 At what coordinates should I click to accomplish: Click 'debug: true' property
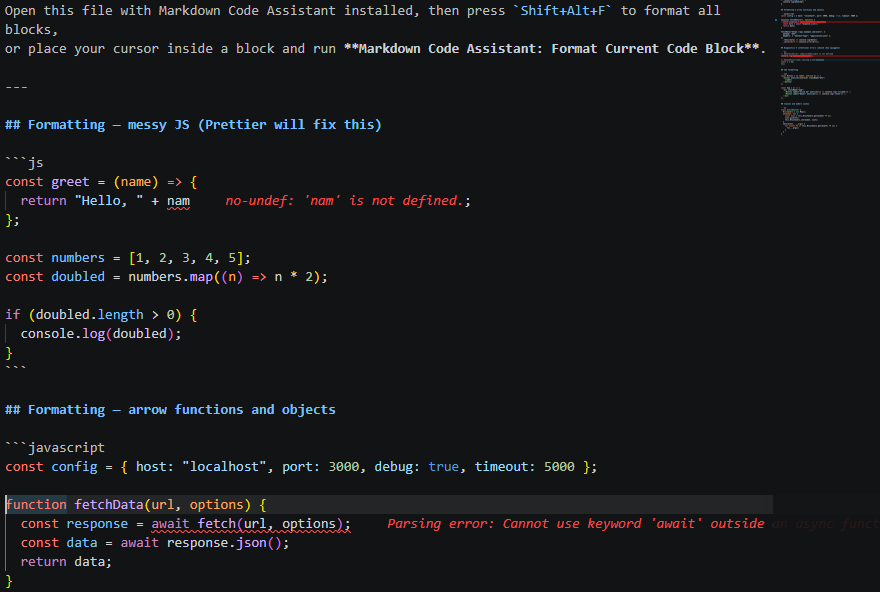(x=416, y=467)
